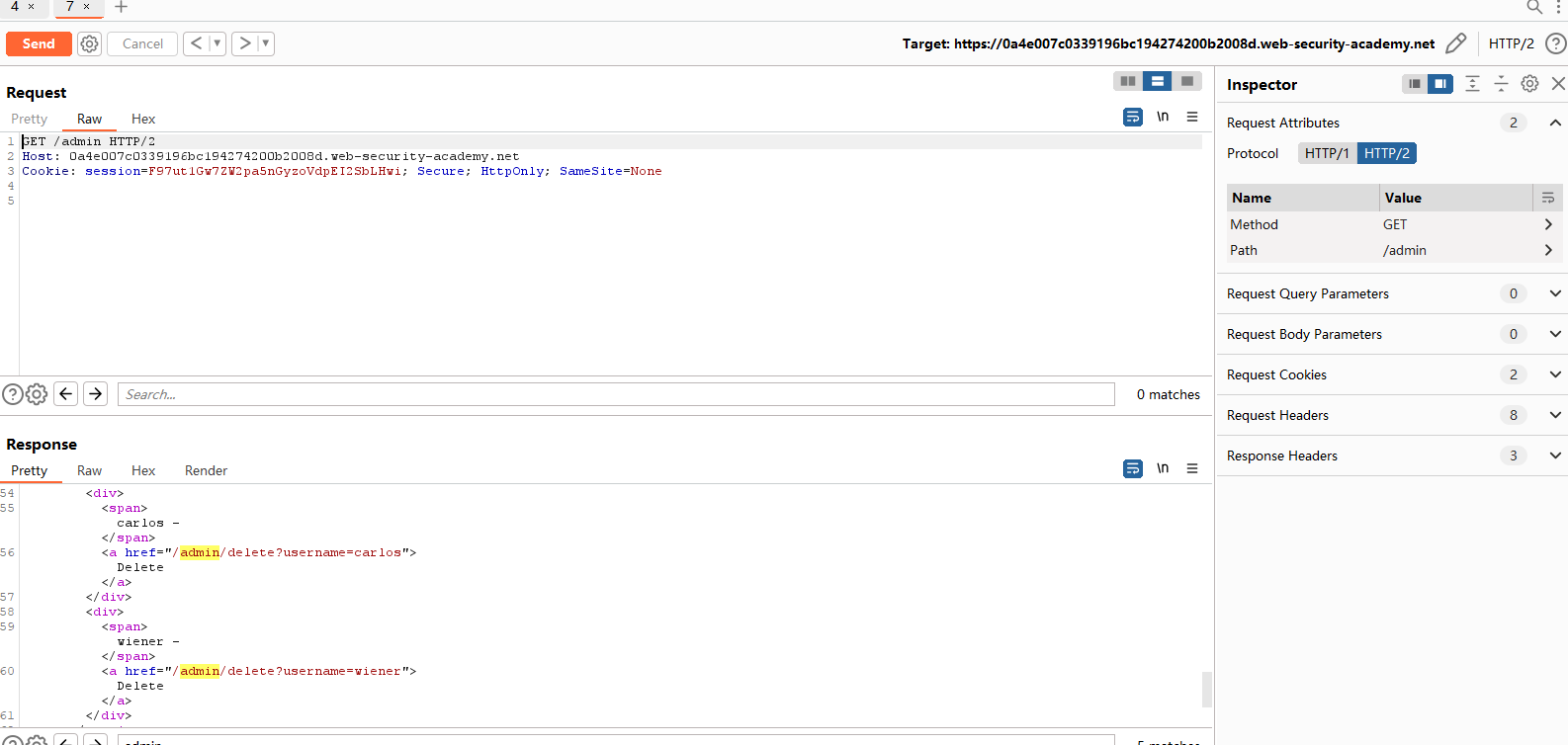
Task: Click the attributes table wrap column icon
Action: (1548, 198)
